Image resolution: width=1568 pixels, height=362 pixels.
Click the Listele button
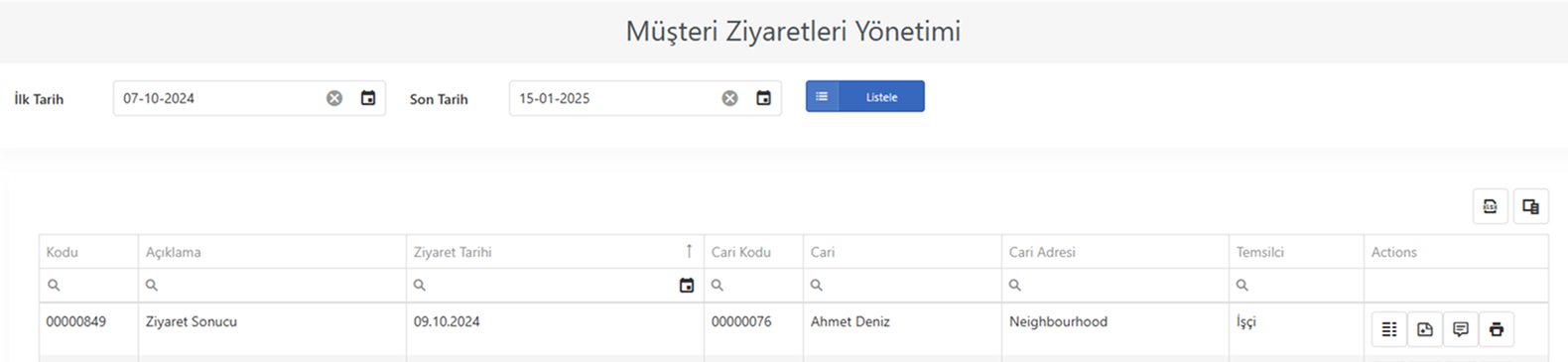[865, 96]
